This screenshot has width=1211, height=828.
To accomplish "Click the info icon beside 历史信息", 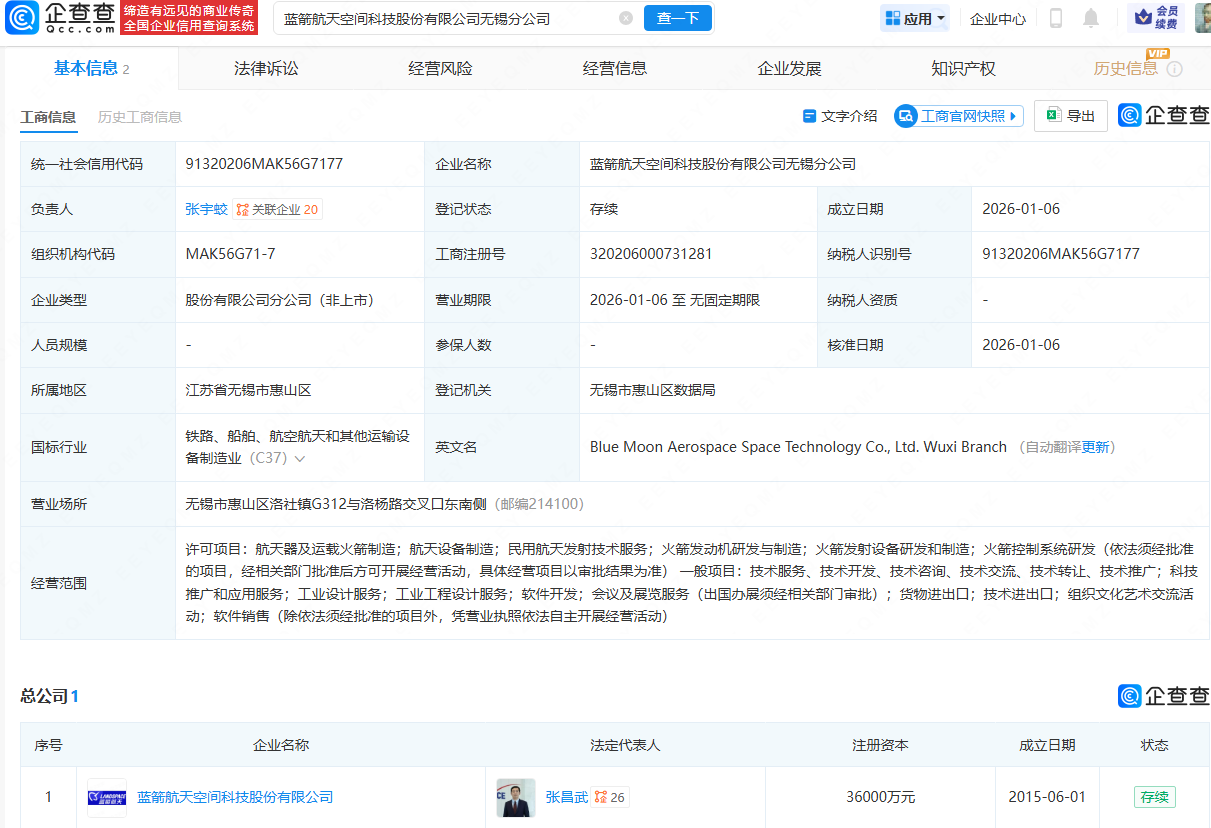I will (x=1175, y=69).
